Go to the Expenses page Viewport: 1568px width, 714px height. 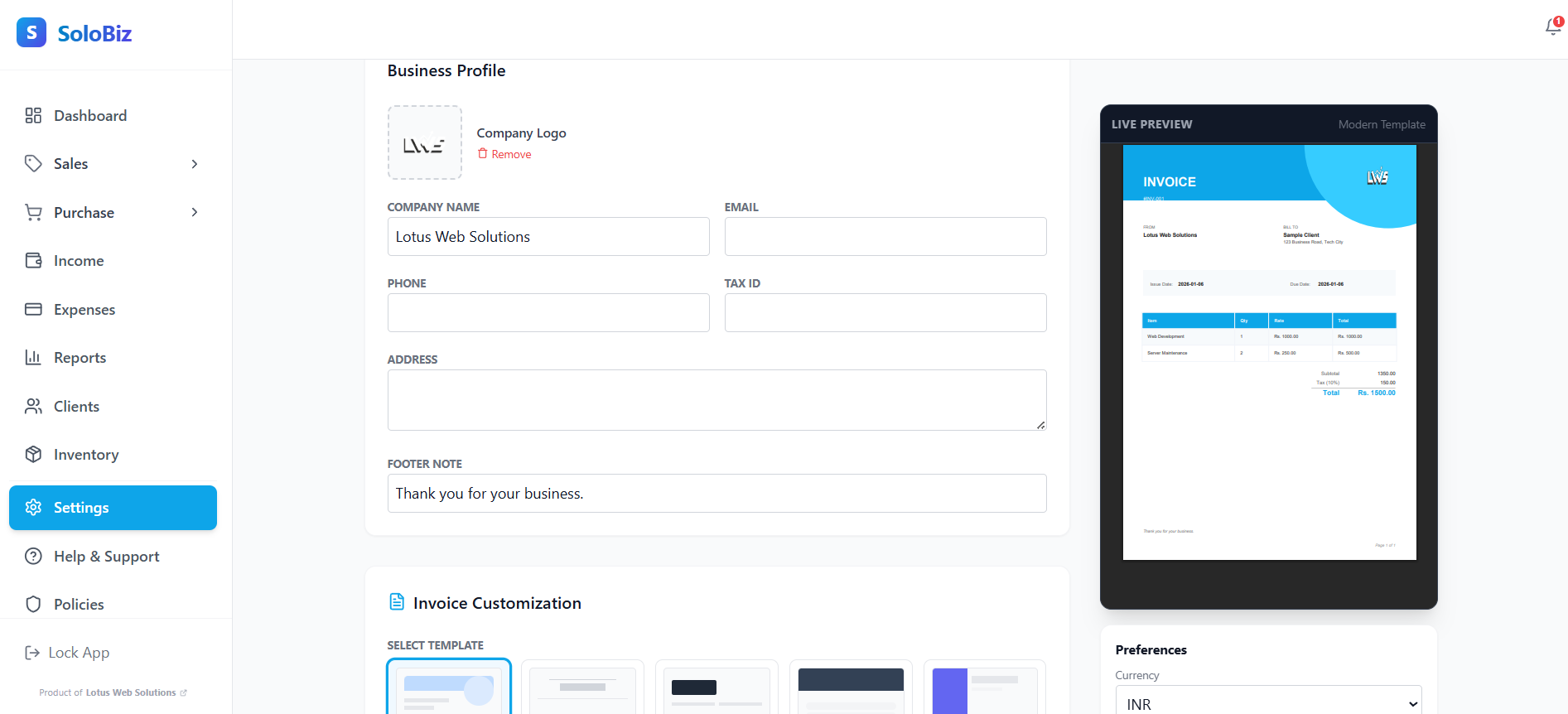pos(84,310)
